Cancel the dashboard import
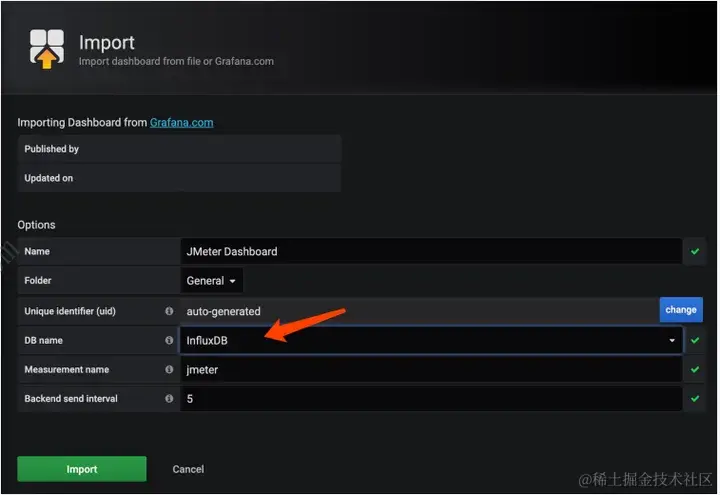The height and width of the screenshot is (495, 720). click(x=188, y=469)
